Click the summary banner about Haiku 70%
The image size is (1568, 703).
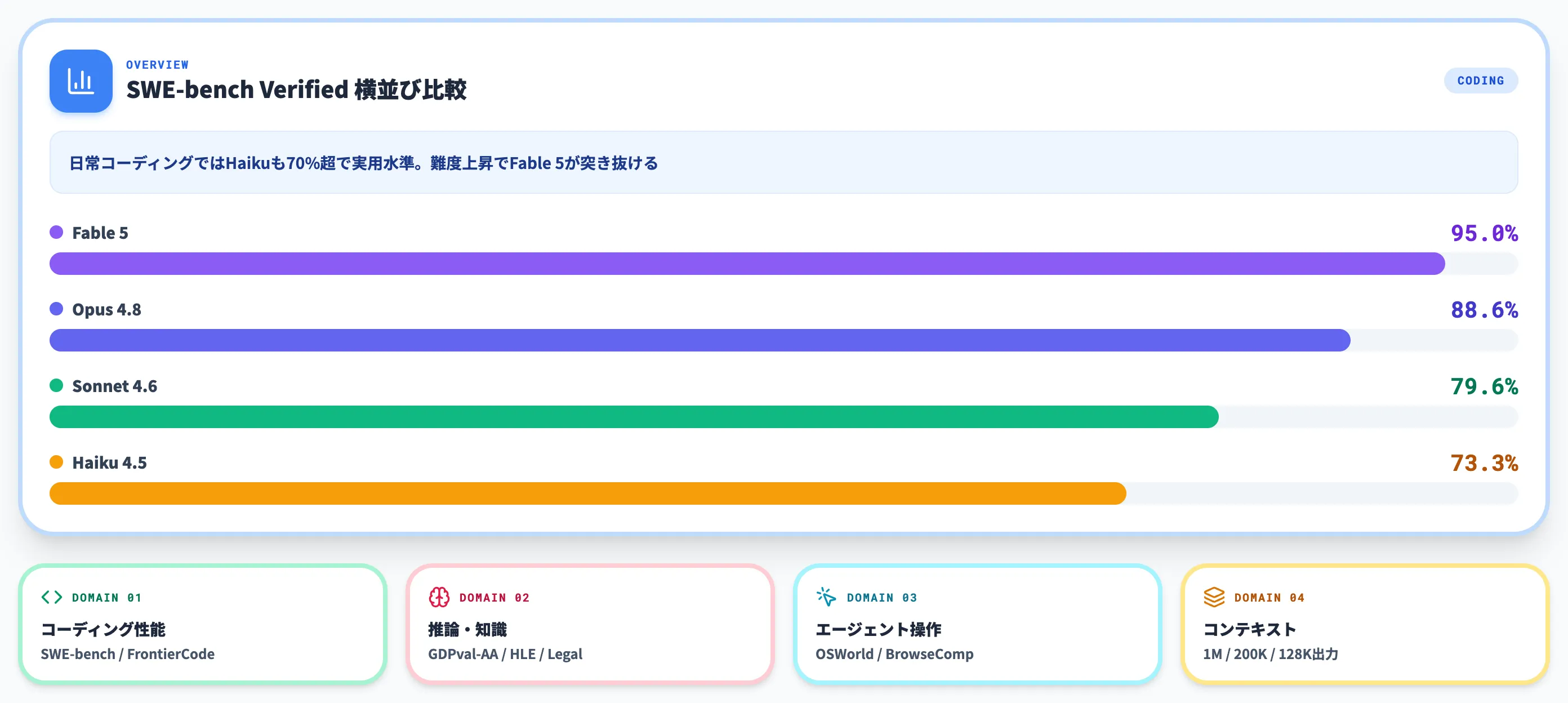pos(783,162)
